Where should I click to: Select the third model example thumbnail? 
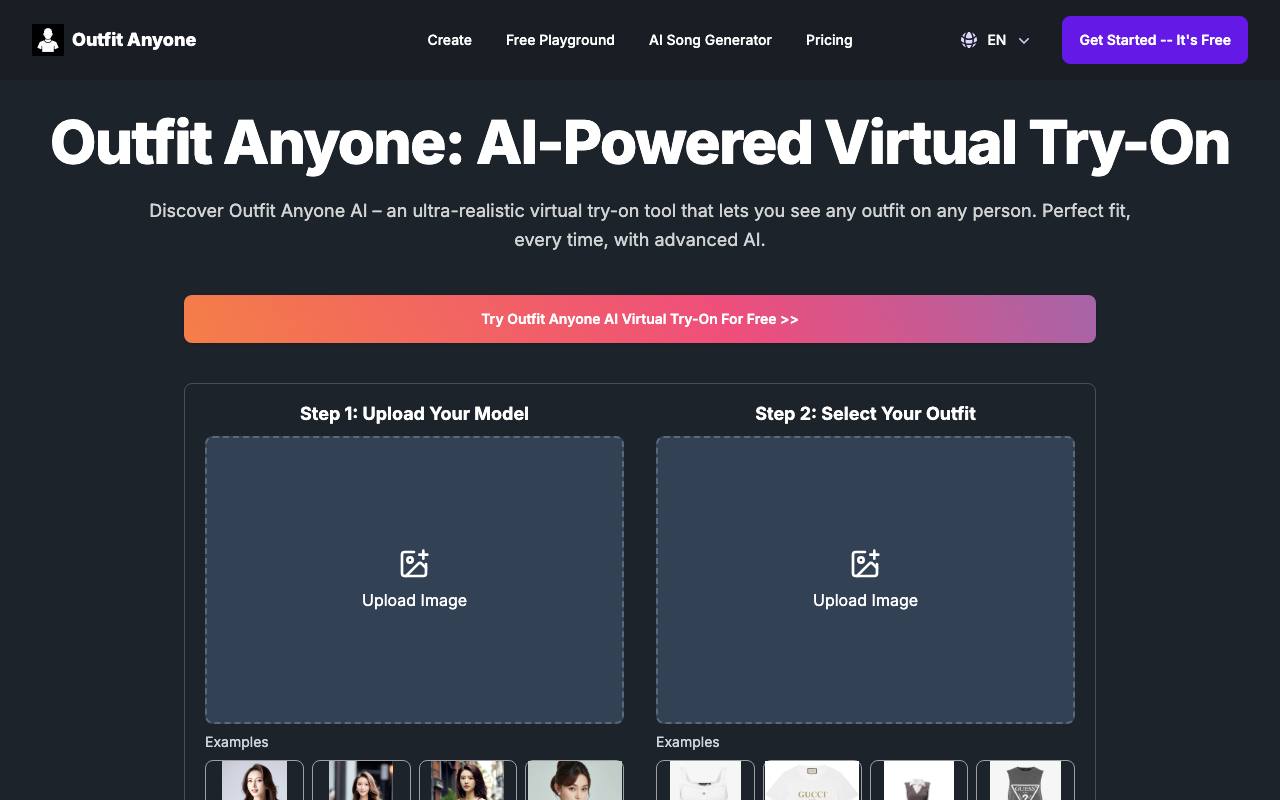coord(468,780)
